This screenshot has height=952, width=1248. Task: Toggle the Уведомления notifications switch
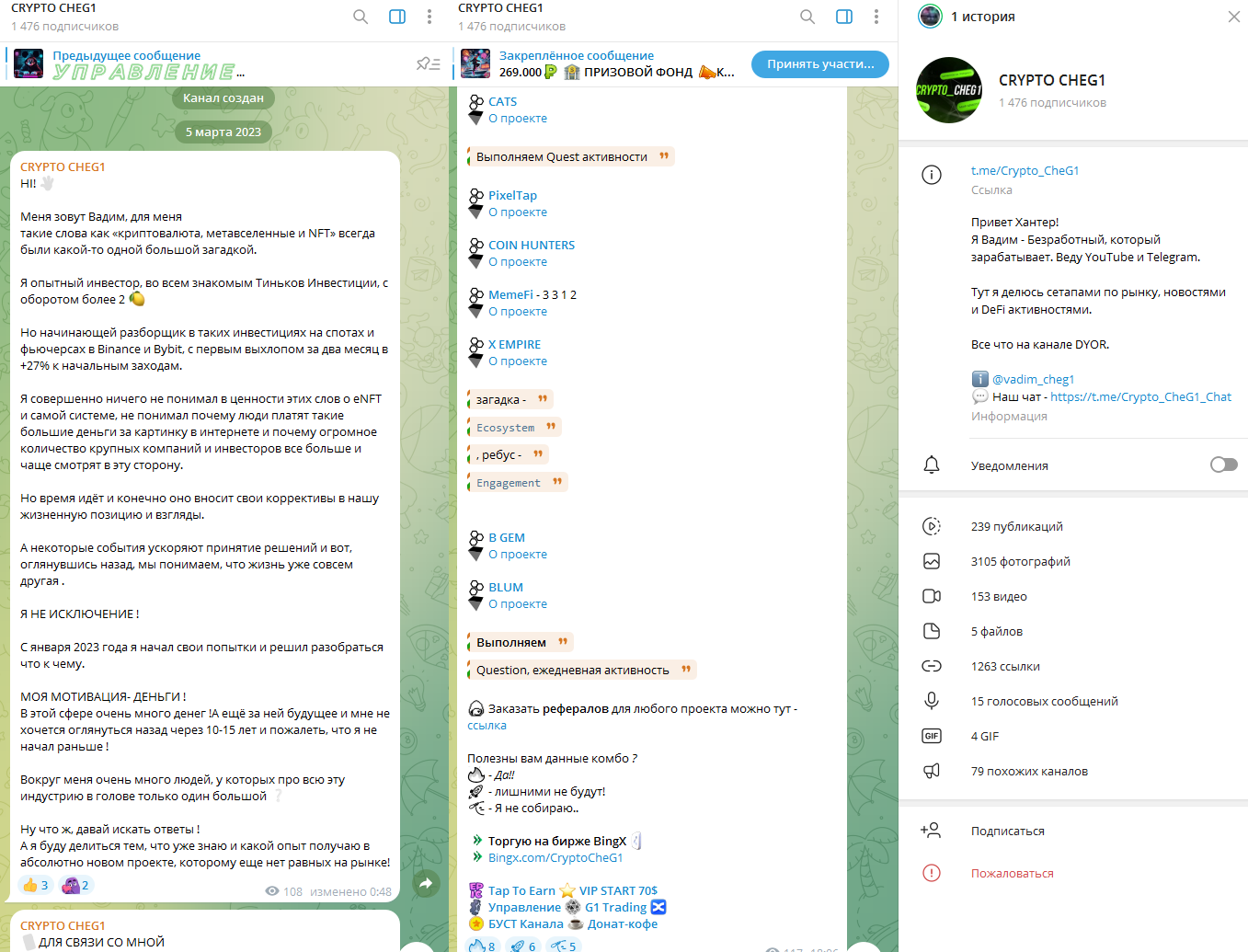[x=1224, y=465]
